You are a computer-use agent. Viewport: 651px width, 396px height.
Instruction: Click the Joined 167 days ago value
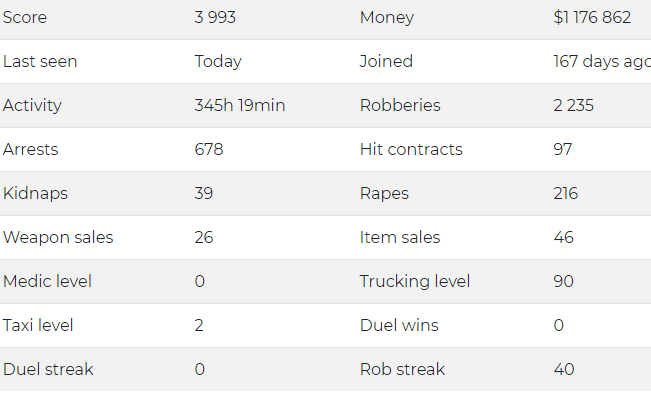[x=602, y=62]
